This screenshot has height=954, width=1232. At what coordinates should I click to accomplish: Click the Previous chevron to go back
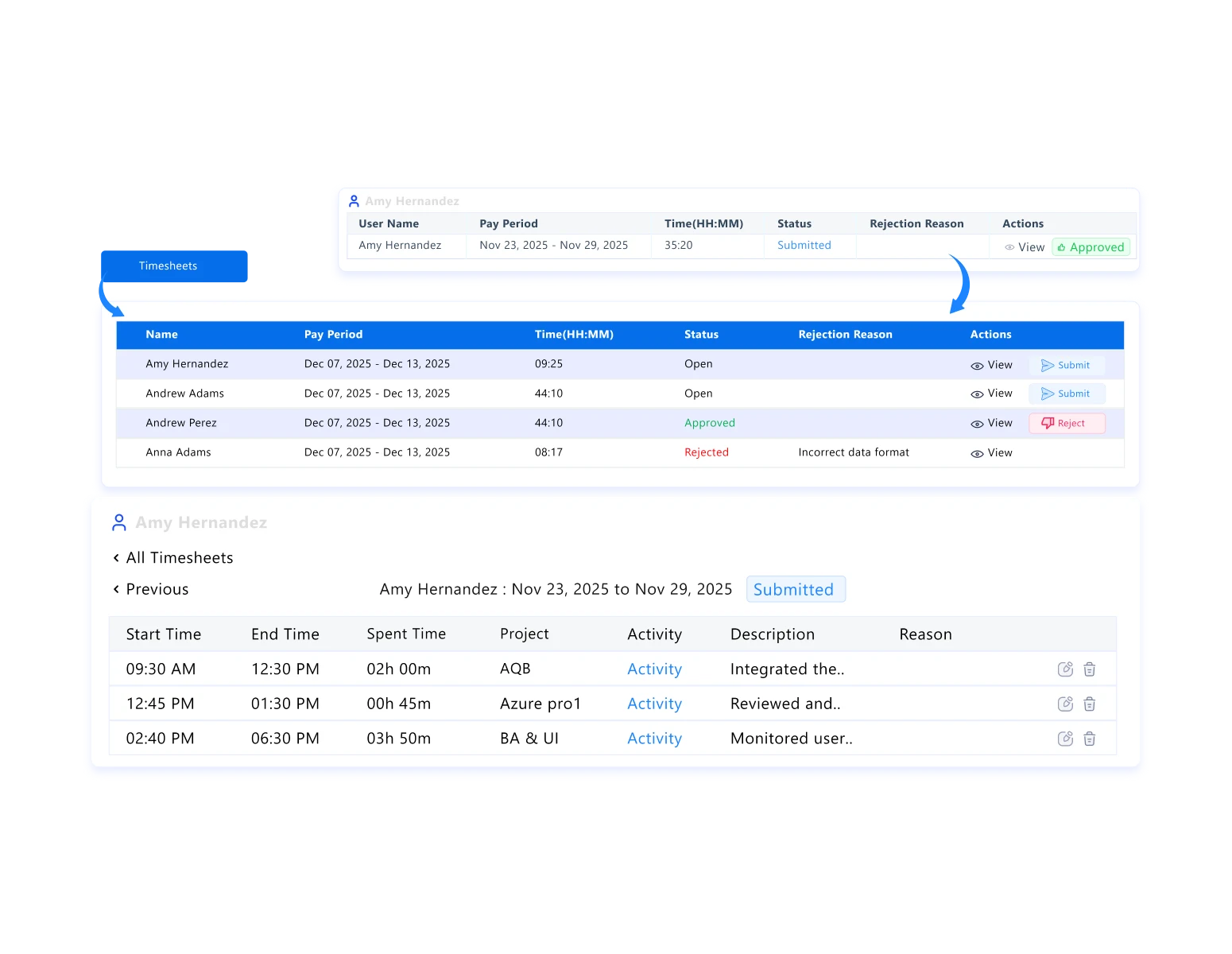click(x=116, y=589)
